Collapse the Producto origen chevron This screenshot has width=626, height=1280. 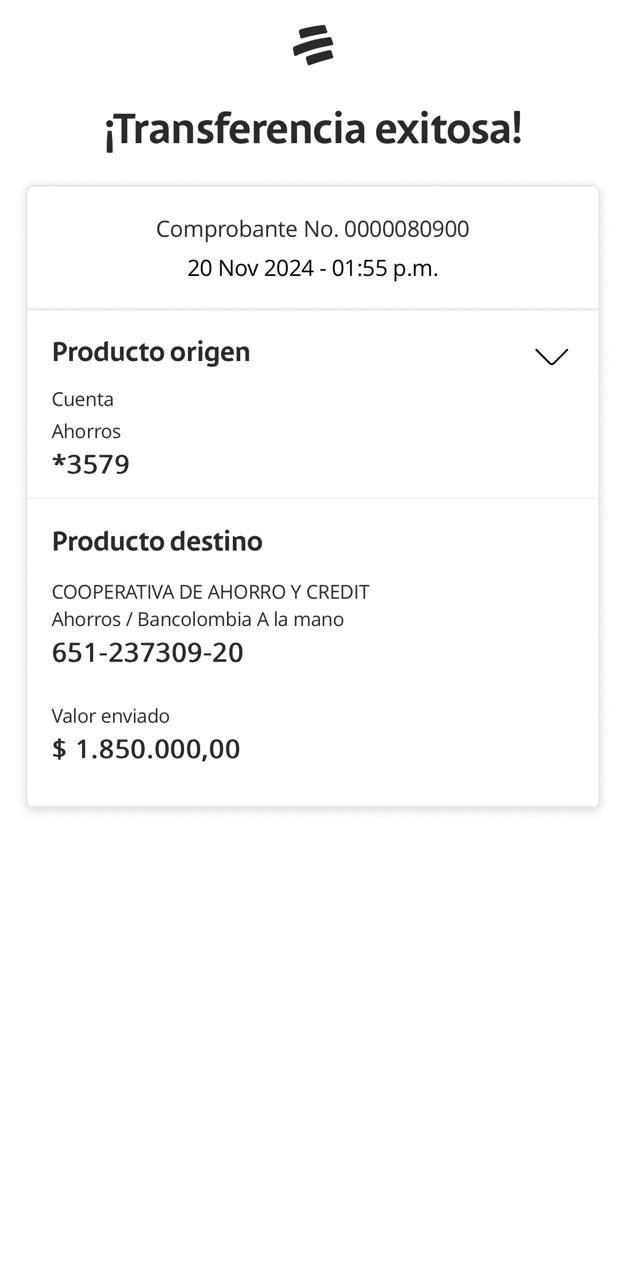(551, 357)
